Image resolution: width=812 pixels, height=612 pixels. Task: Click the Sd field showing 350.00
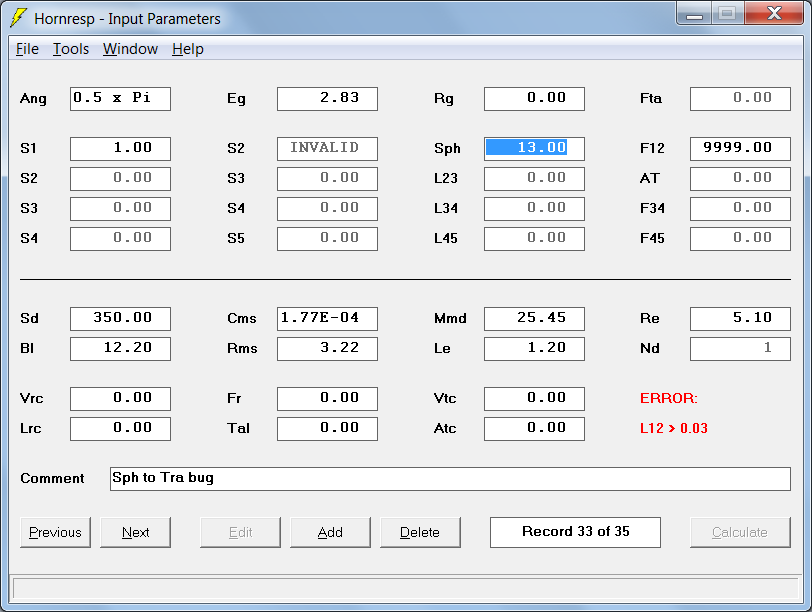[120, 319]
